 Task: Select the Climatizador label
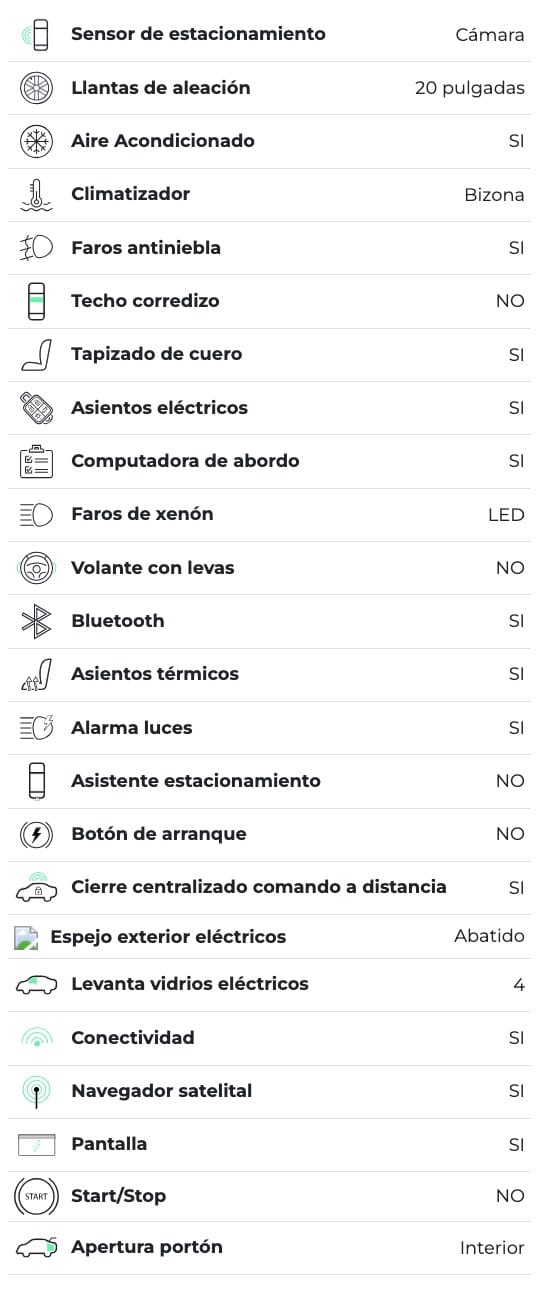click(130, 194)
